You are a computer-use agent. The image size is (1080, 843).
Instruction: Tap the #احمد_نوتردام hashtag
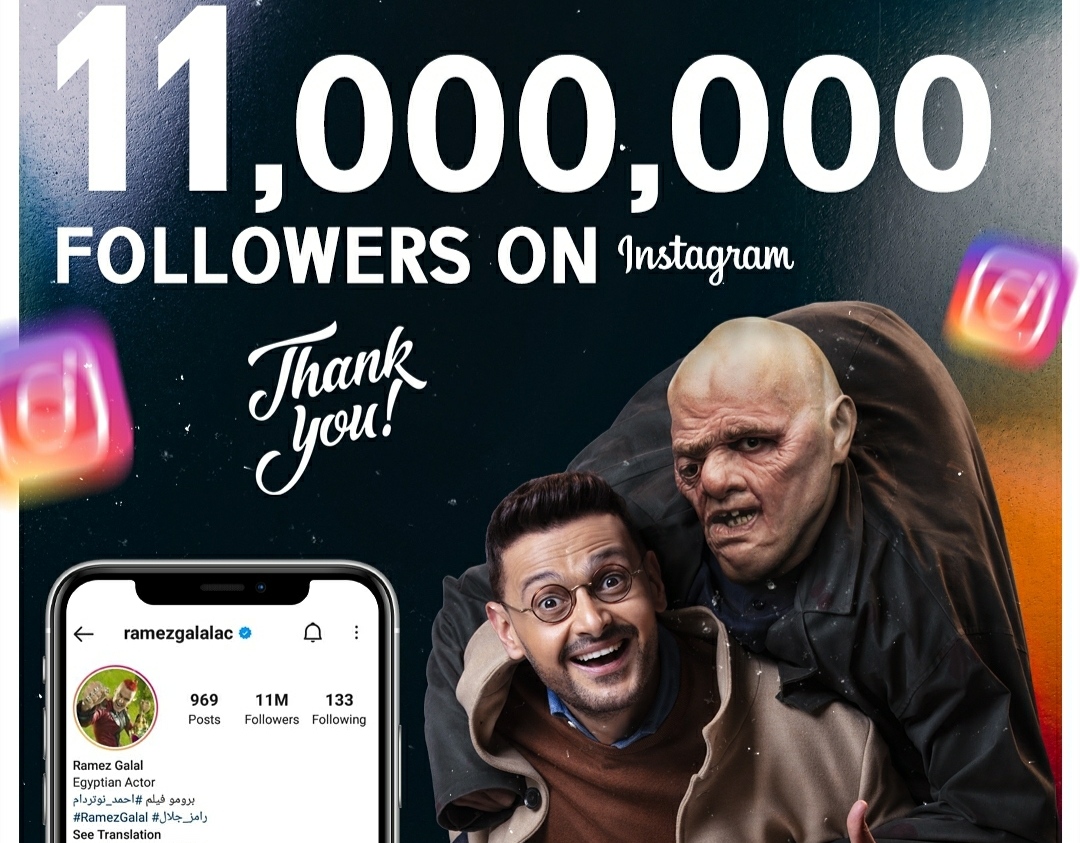[107, 800]
